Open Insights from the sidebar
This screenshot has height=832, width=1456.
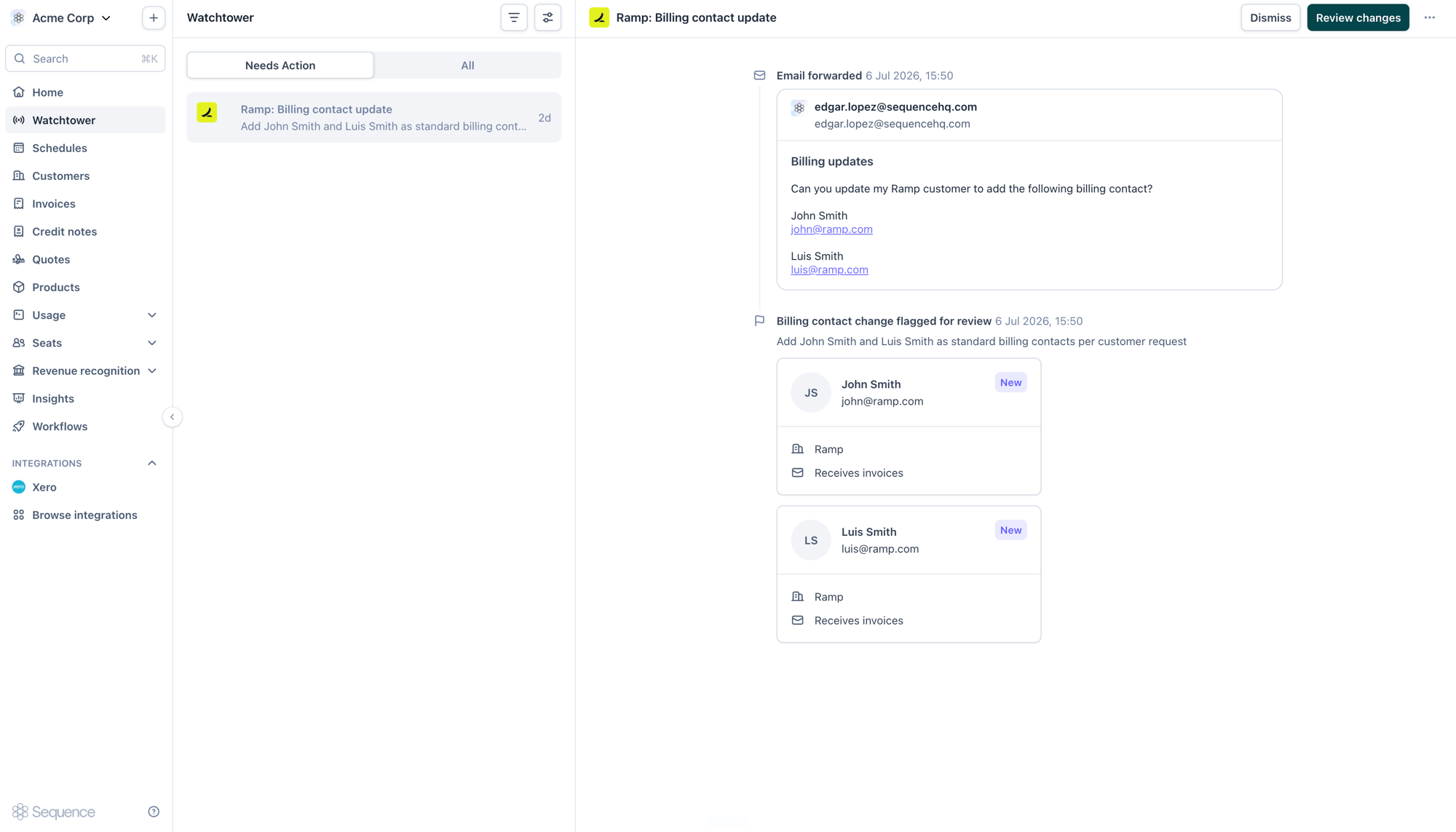pos(85,399)
